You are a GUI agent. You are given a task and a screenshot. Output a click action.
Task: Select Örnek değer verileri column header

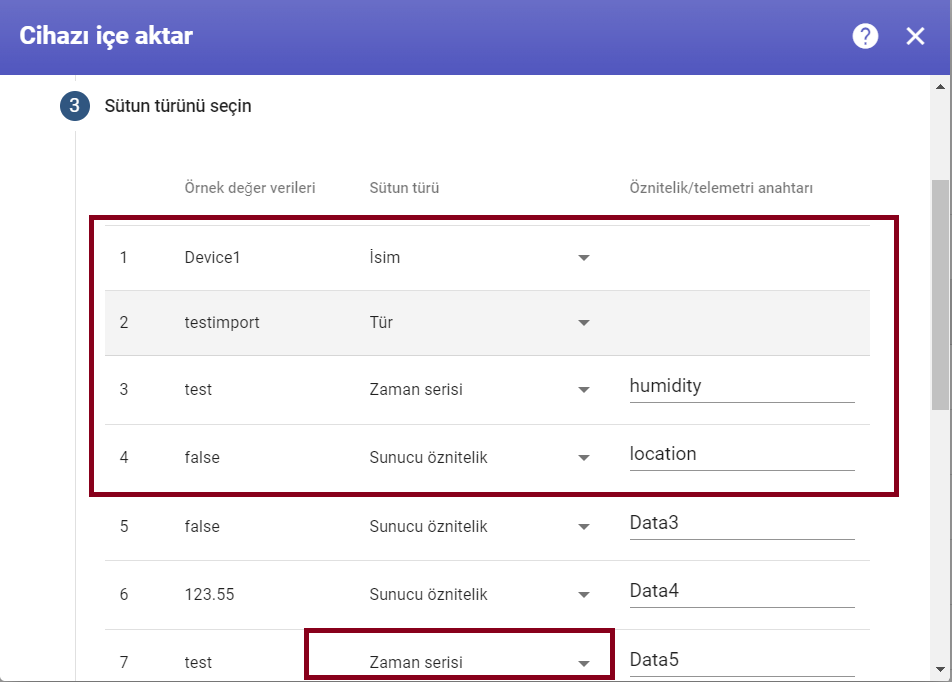(x=250, y=188)
